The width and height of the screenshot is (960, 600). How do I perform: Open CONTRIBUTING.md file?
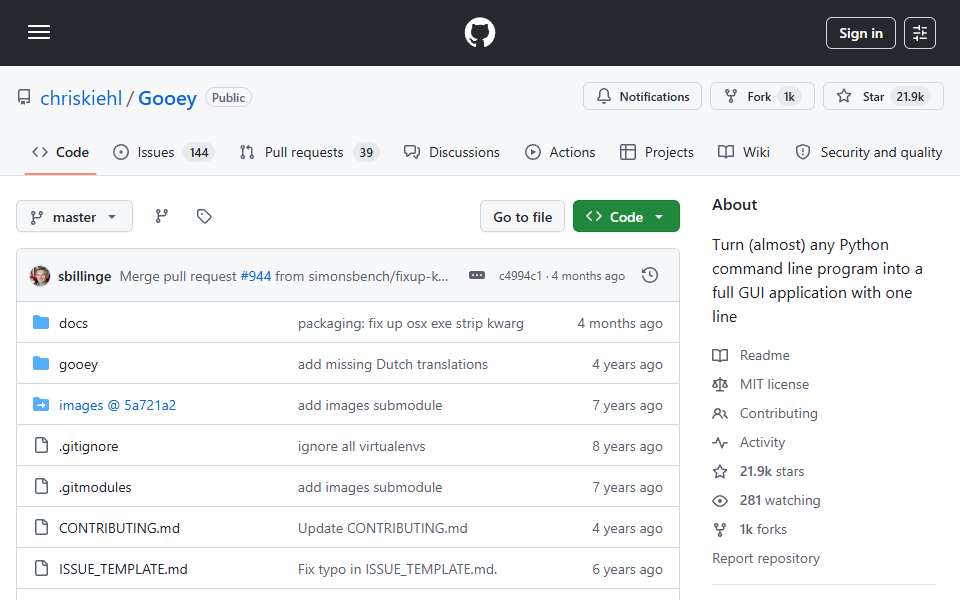coord(119,528)
